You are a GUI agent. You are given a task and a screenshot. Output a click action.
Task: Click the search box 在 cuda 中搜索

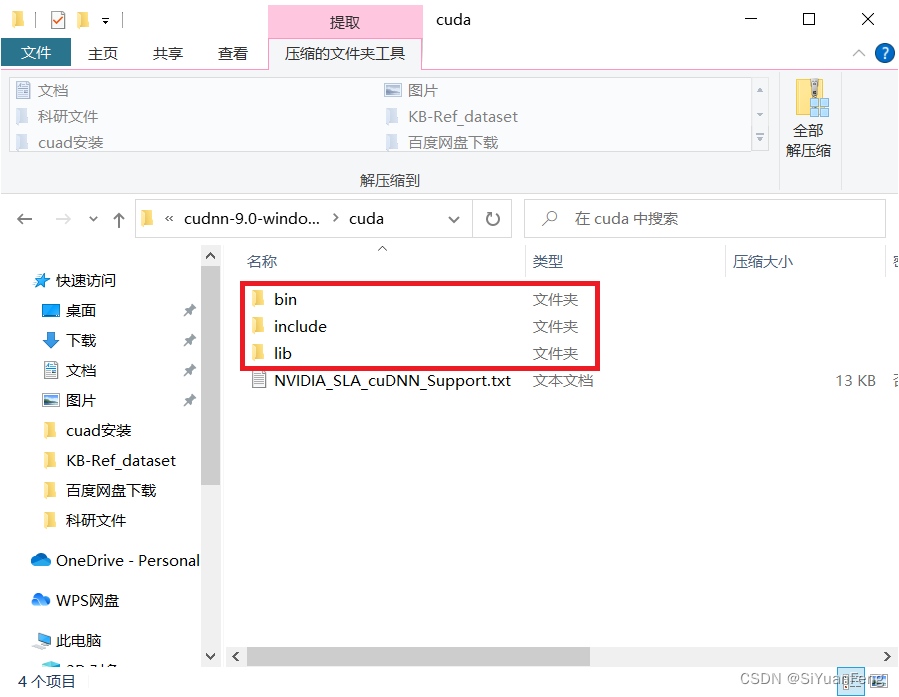click(705, 218)
